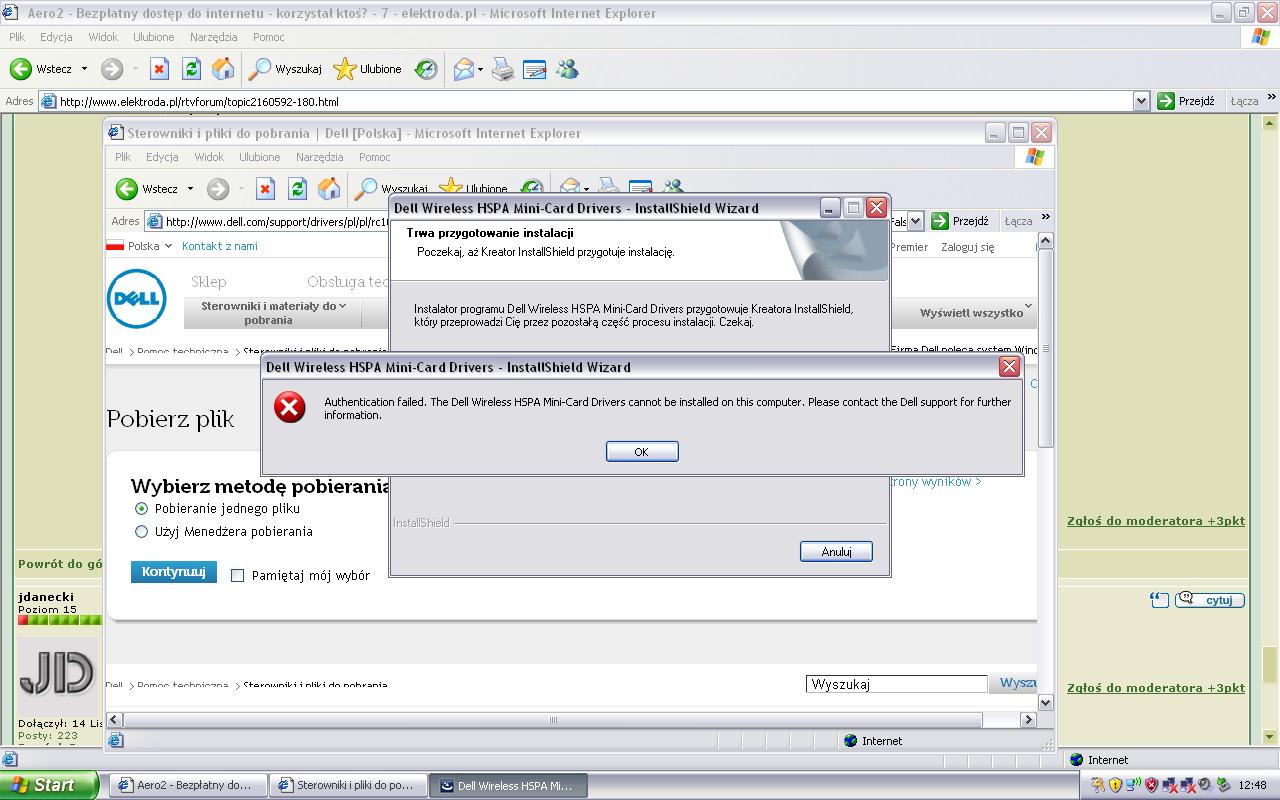Switch to Sterowniki i pliki taskbar item
1280x800 pixels.
point(349,786)
